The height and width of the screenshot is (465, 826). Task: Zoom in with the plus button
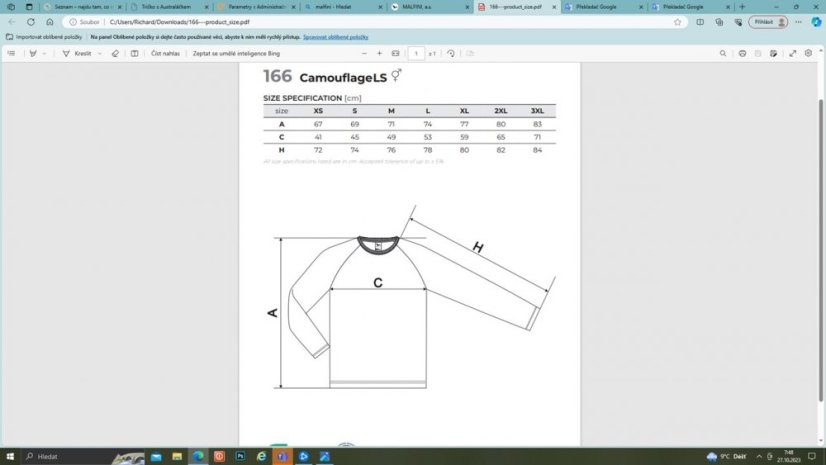point(379,53)
